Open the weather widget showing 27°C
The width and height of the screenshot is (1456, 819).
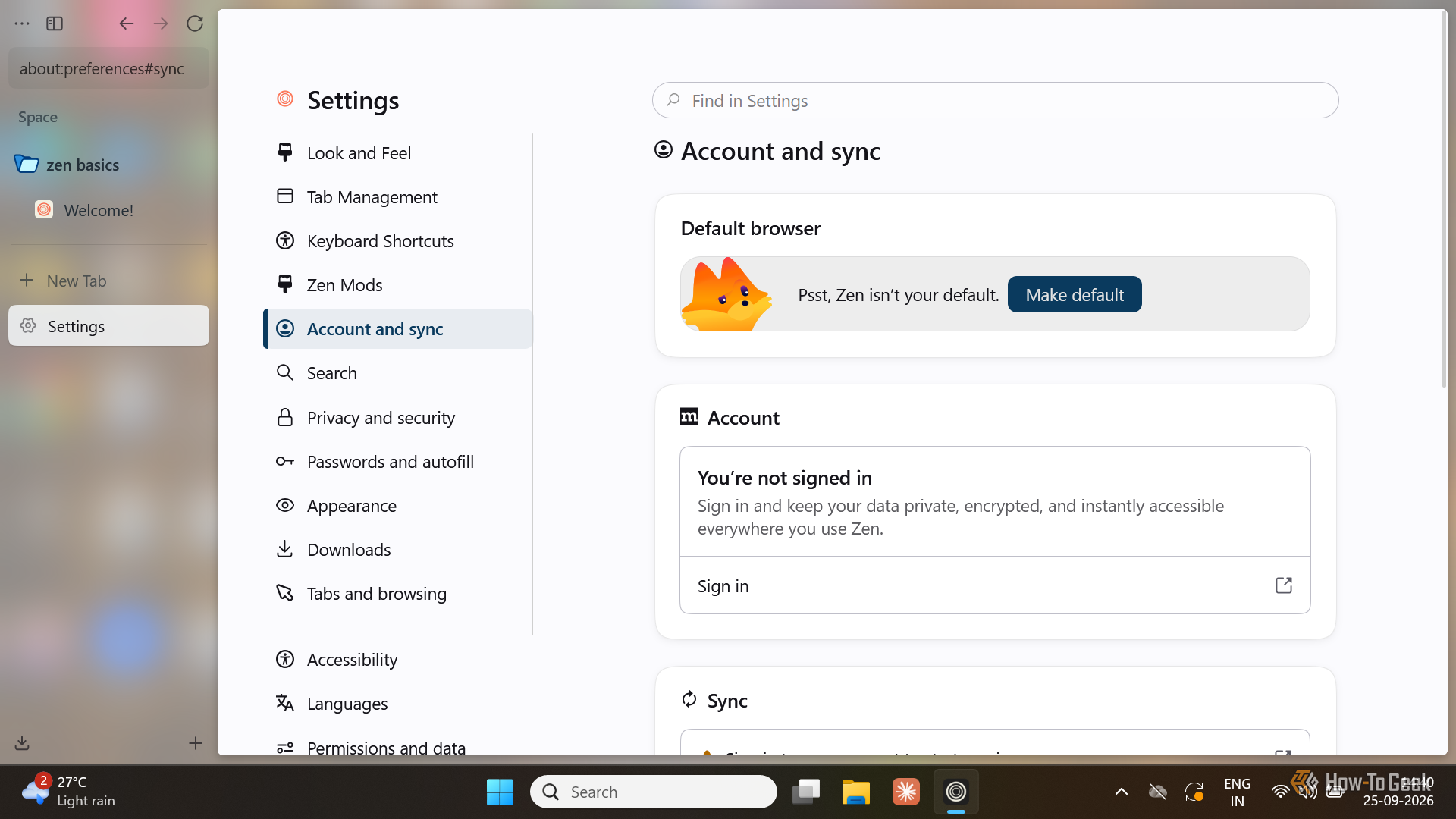click(68, 792)
